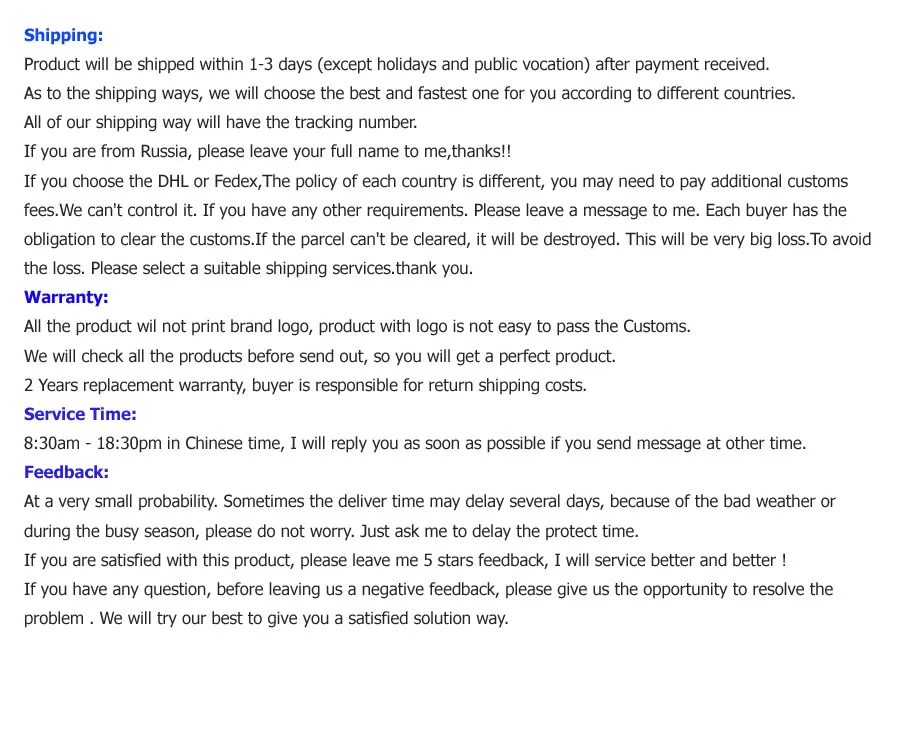Click the line about leaving negative feedback

[x=428, y=589]
